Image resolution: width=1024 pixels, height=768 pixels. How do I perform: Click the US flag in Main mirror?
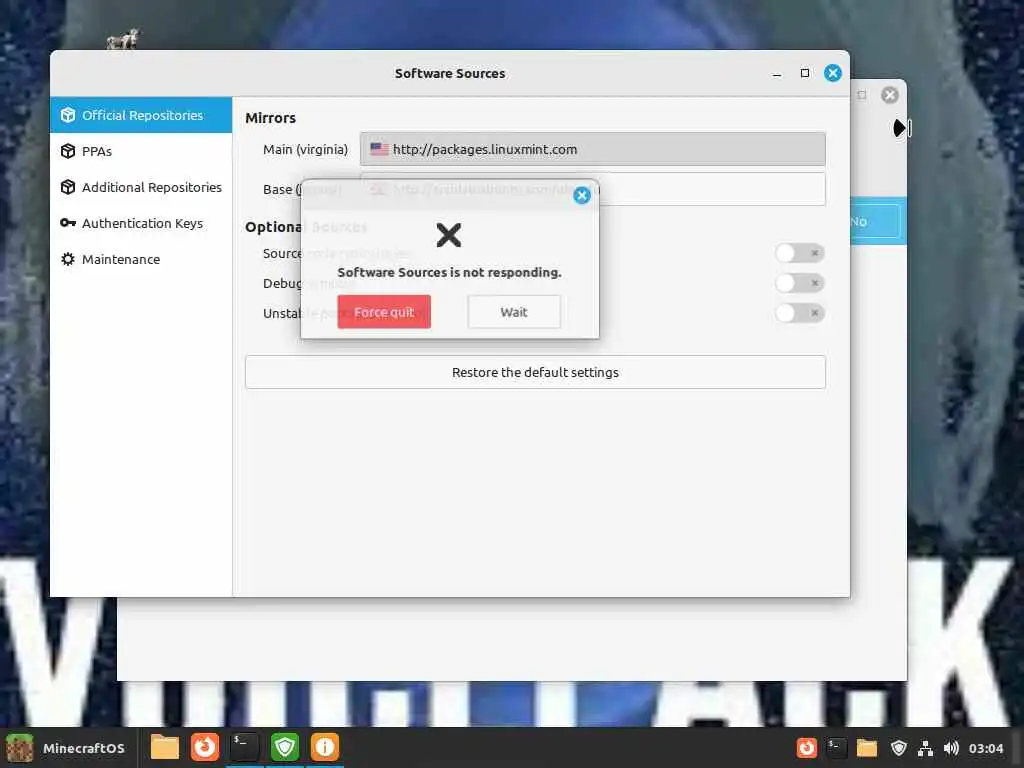379,149
